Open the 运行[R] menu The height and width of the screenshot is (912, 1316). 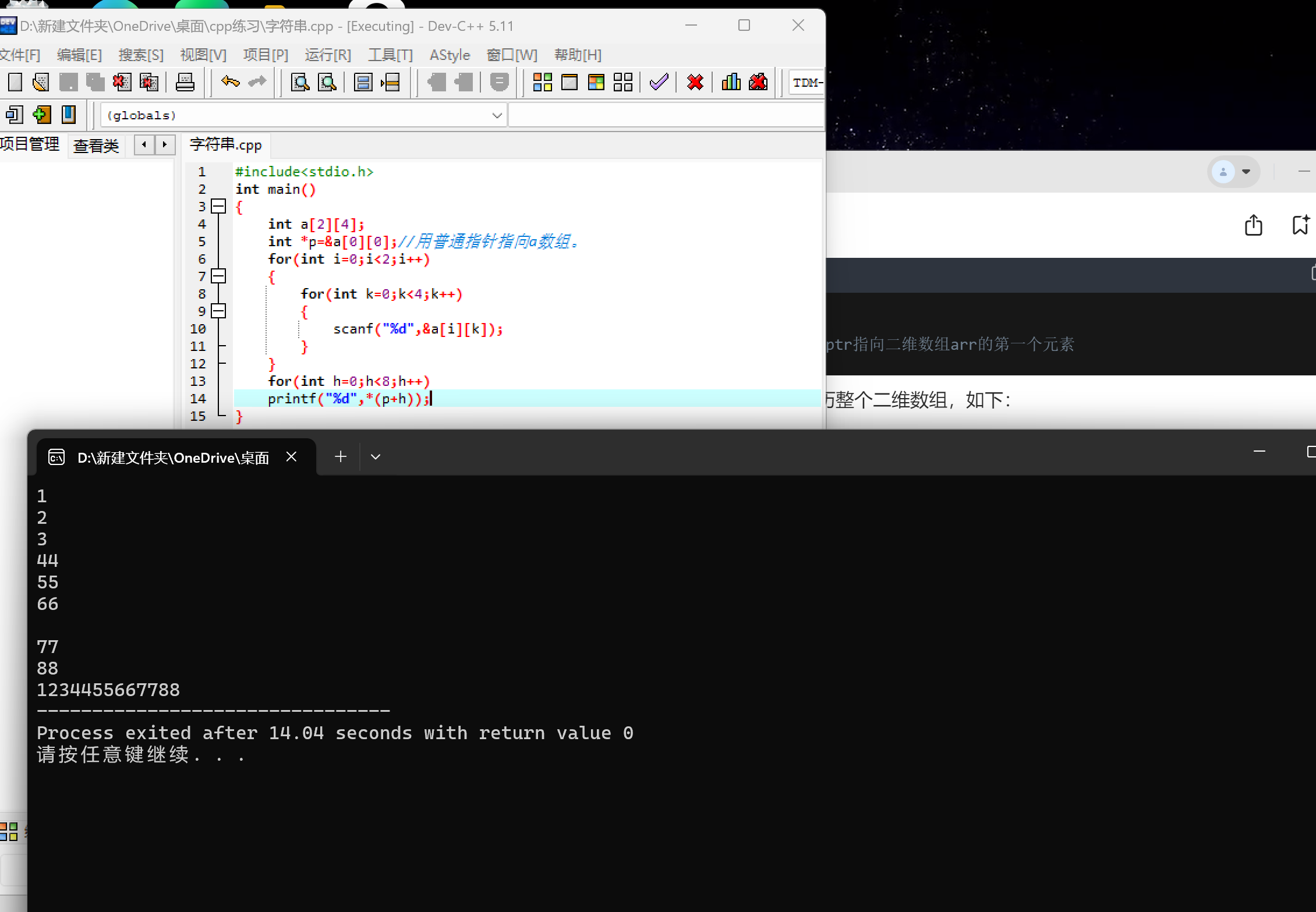[328, 55]
